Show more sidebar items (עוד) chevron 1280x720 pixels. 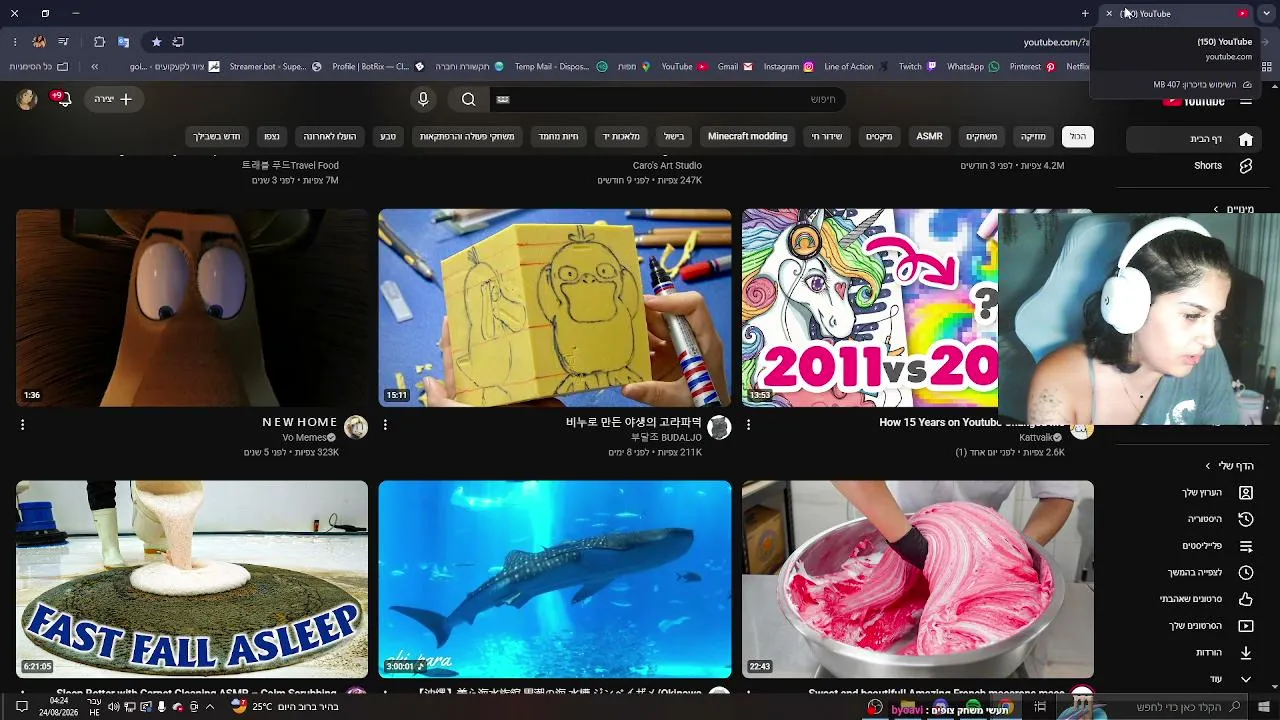click(x=1245, y=680)
